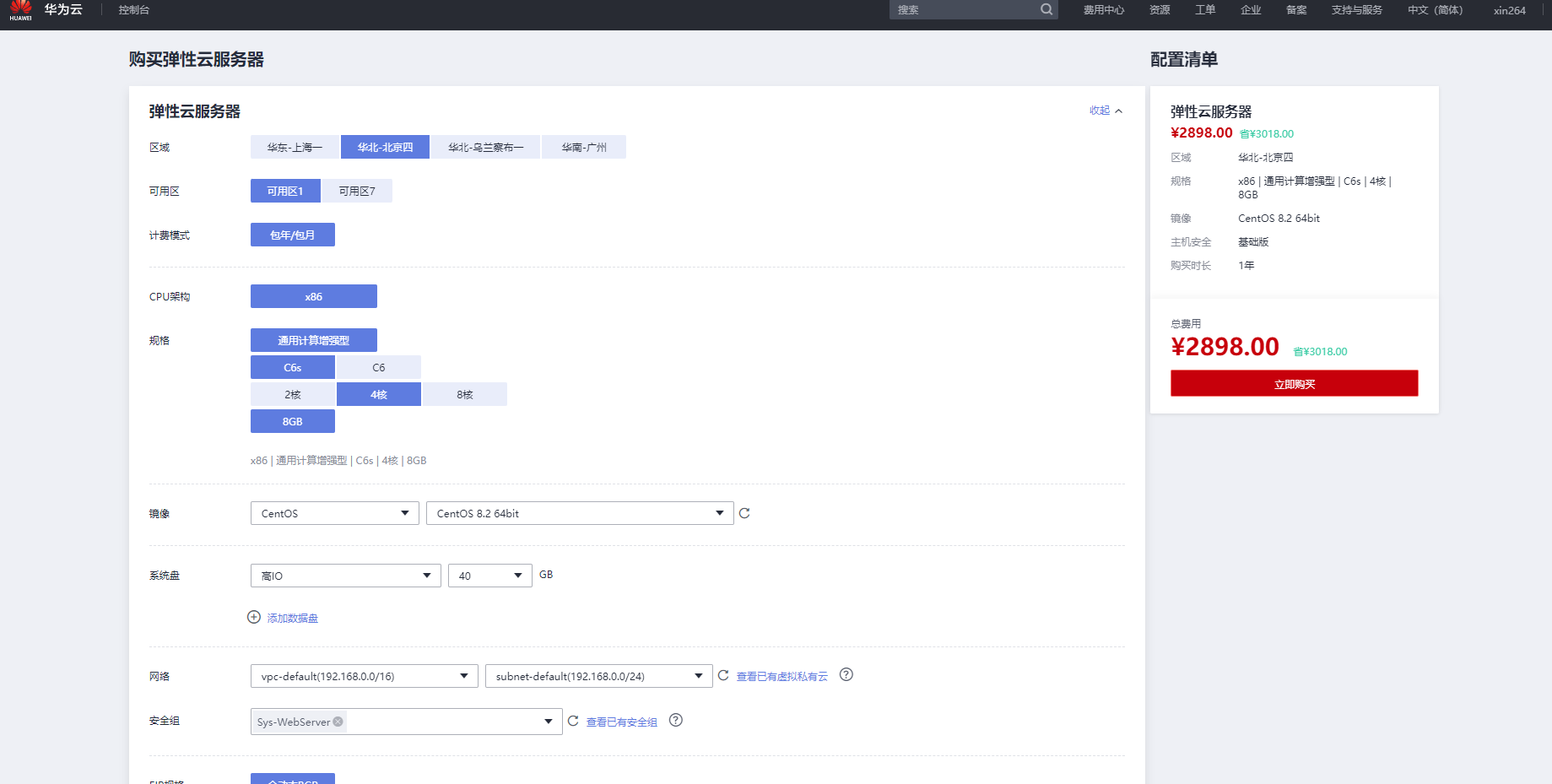
Task: Refresh the subnet list
Action: pos(723,675)
